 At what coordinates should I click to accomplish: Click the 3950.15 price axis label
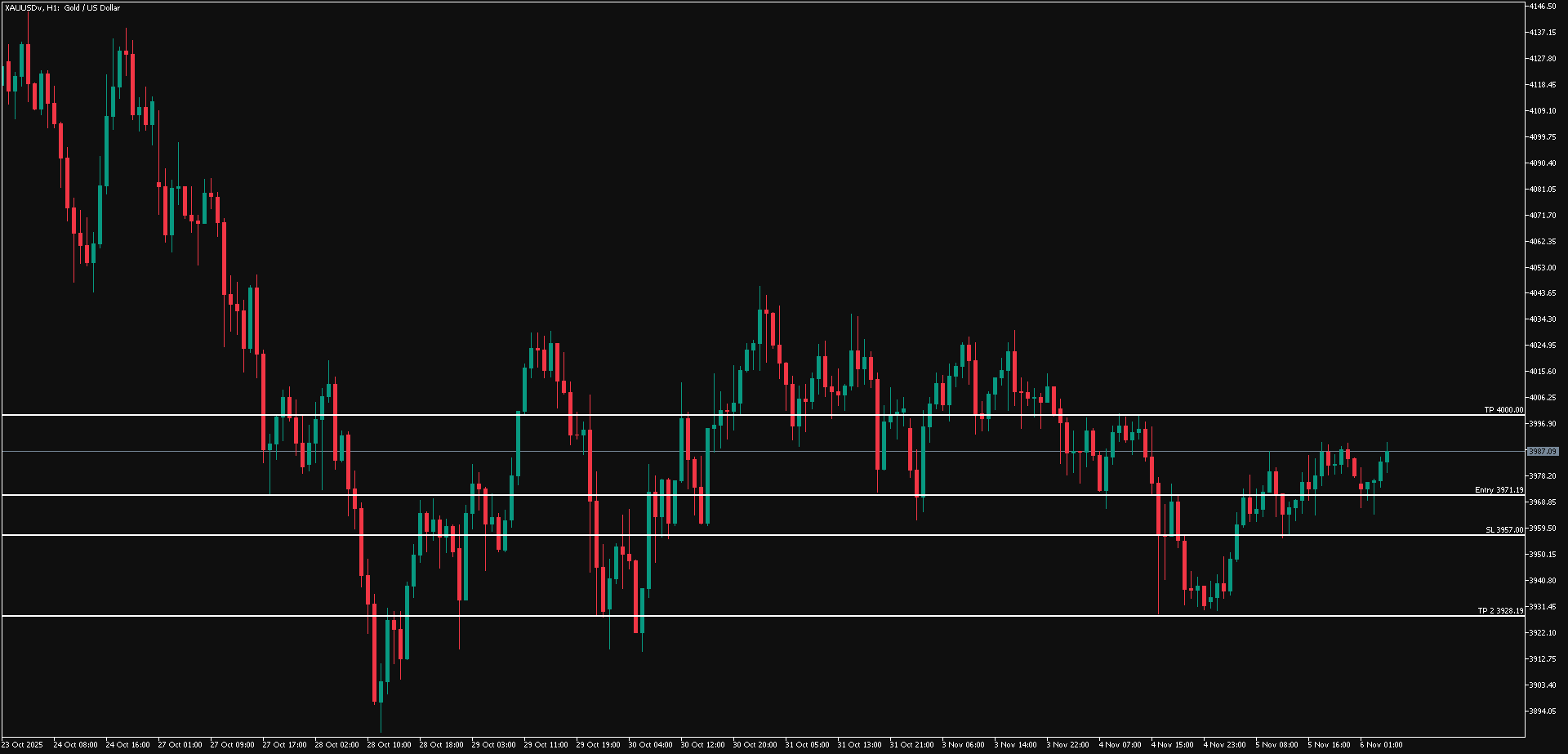(1542, 555)
